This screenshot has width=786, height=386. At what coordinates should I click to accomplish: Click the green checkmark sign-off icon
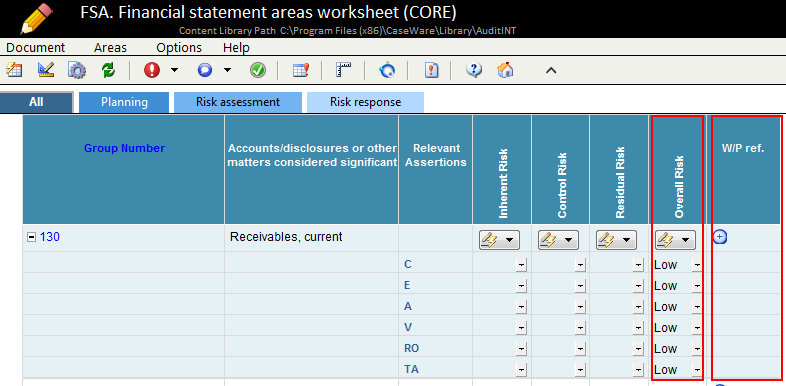click(258, 70)
